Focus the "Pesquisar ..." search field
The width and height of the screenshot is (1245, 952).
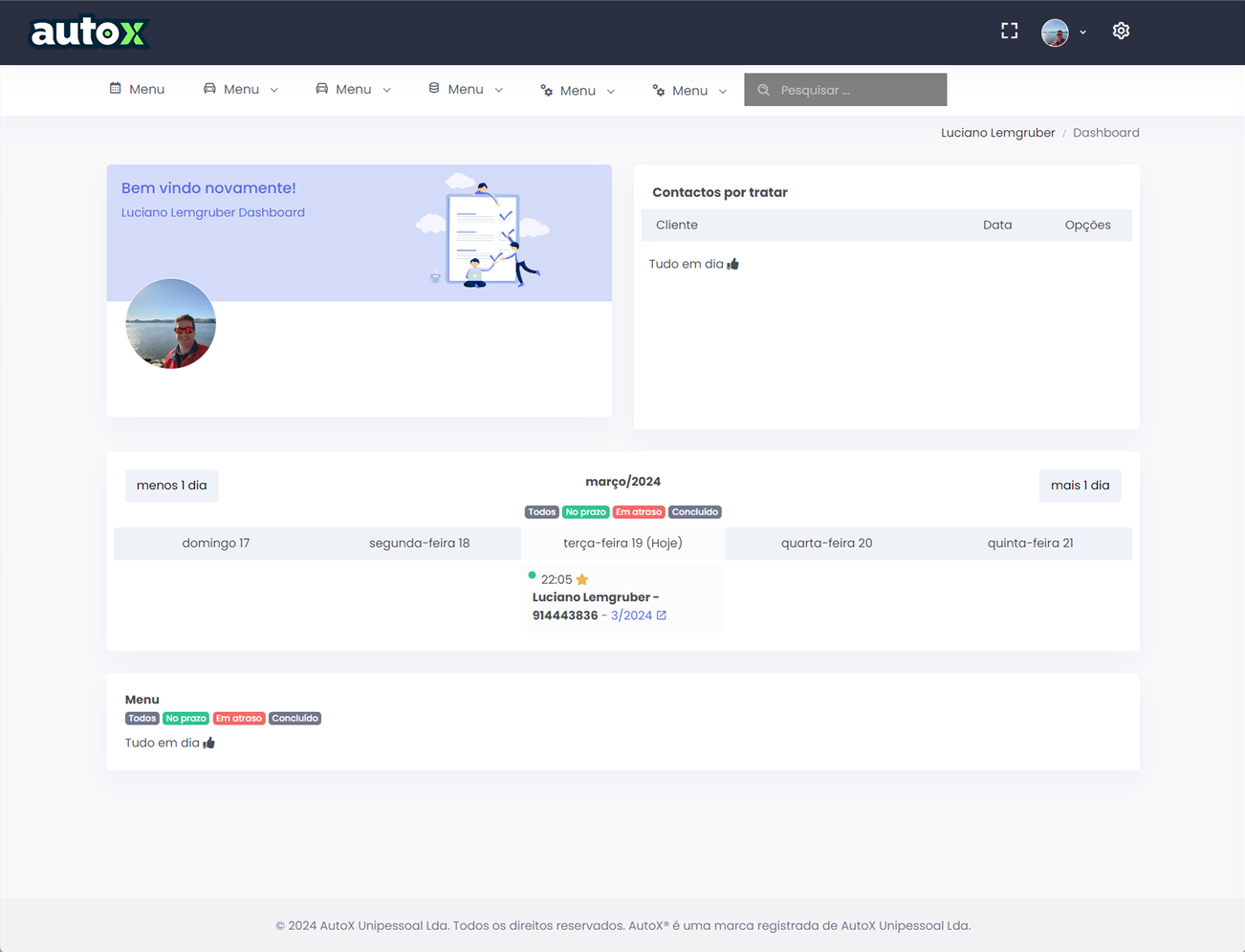pyautogui.click(x=857, y=90)
